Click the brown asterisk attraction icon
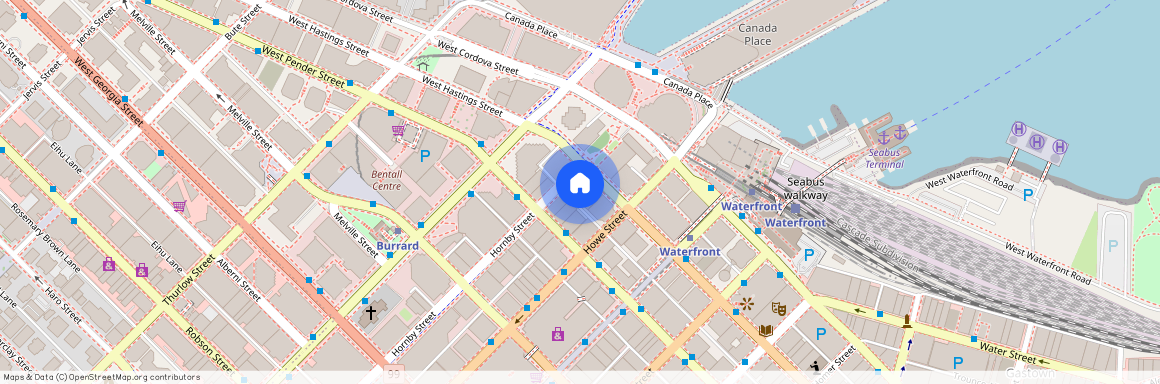The width and height of the screenshot is (1160, 384). 746,303
